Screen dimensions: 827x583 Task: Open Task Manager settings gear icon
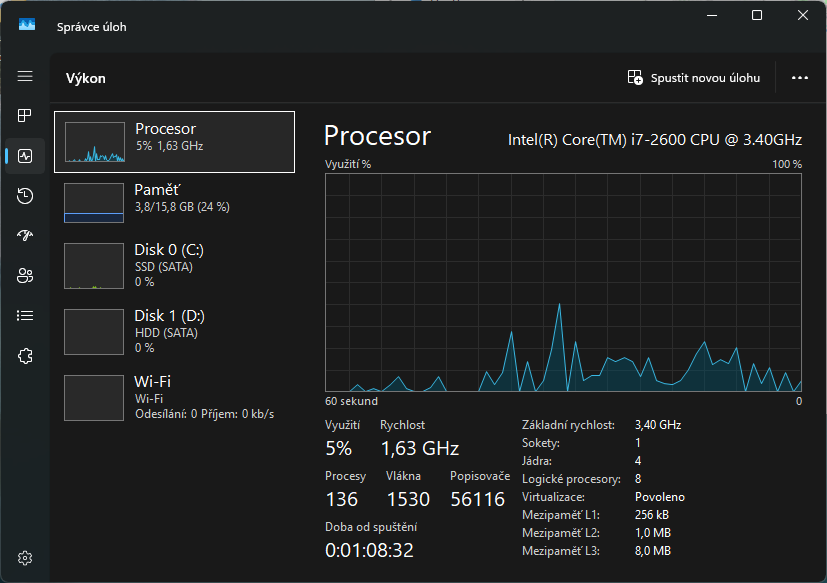pos(25,557)
